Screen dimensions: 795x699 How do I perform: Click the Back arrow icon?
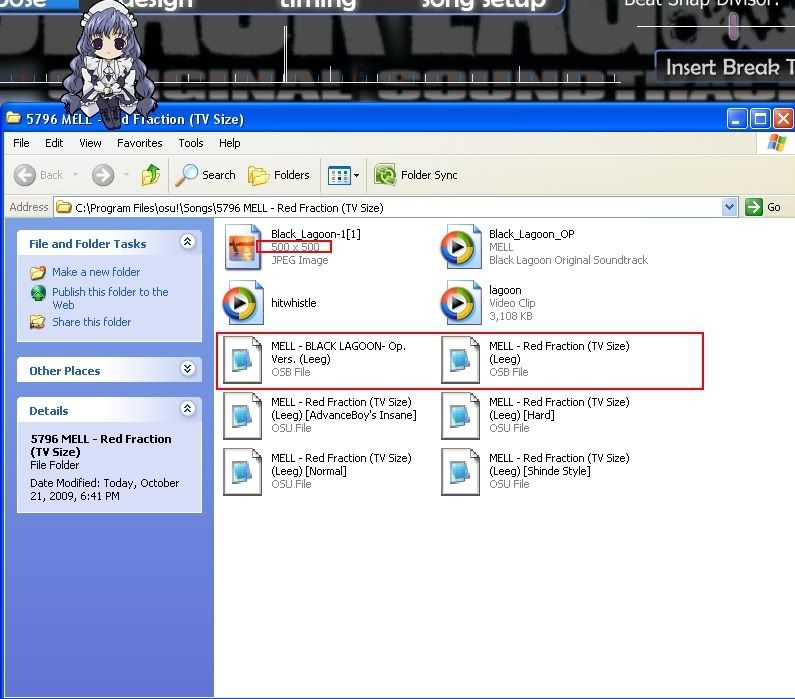tap(24, 175)
